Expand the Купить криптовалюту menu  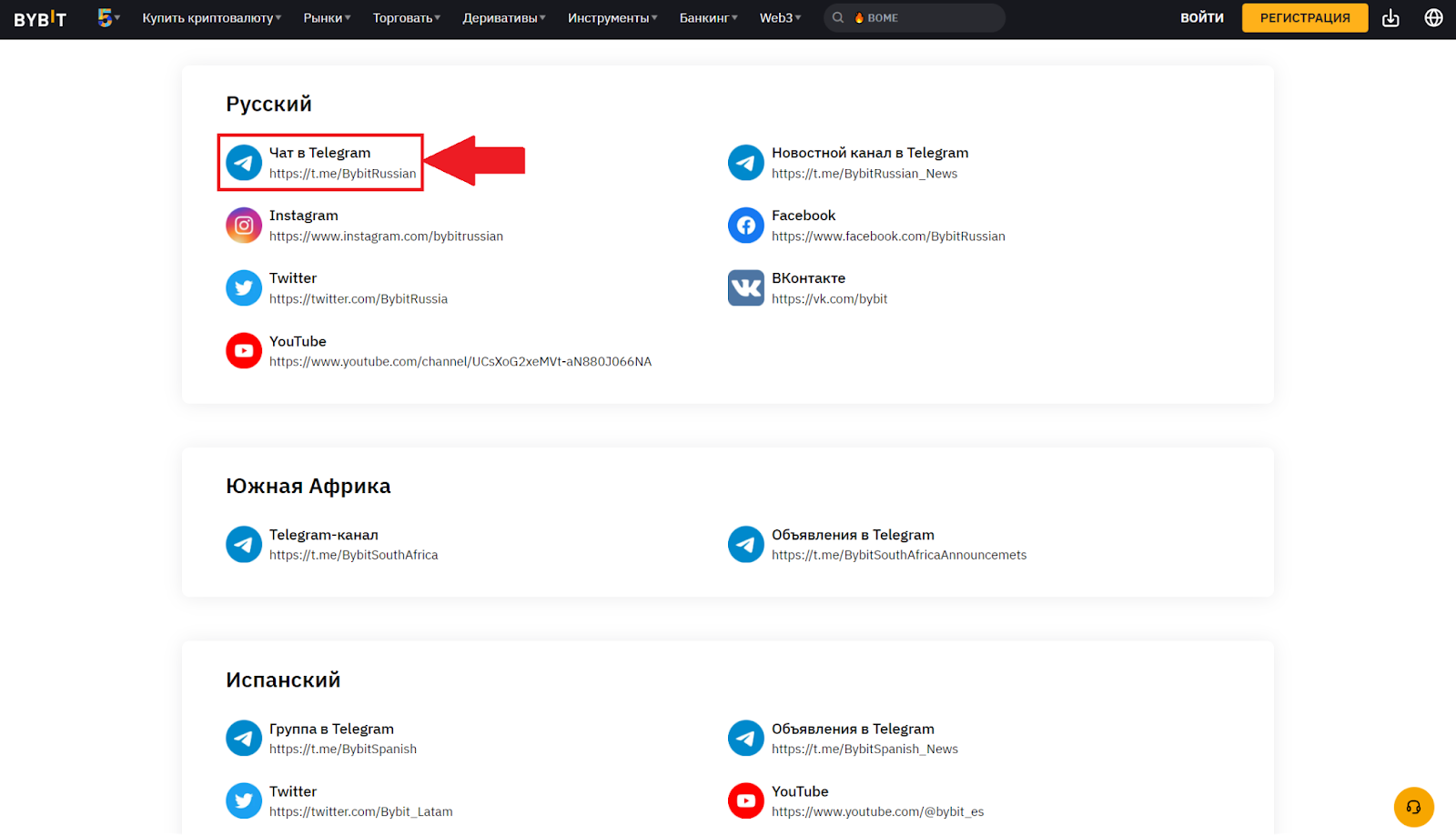[x=212, y=18]
